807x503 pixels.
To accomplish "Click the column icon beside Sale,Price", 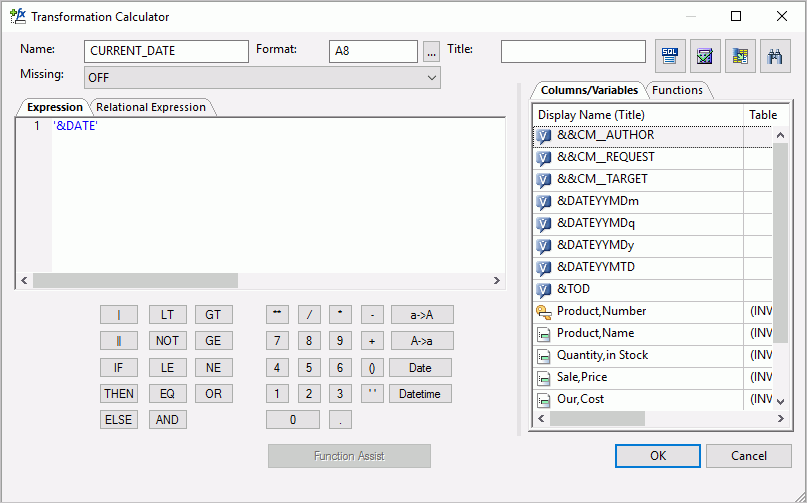I will click(543, 378).
